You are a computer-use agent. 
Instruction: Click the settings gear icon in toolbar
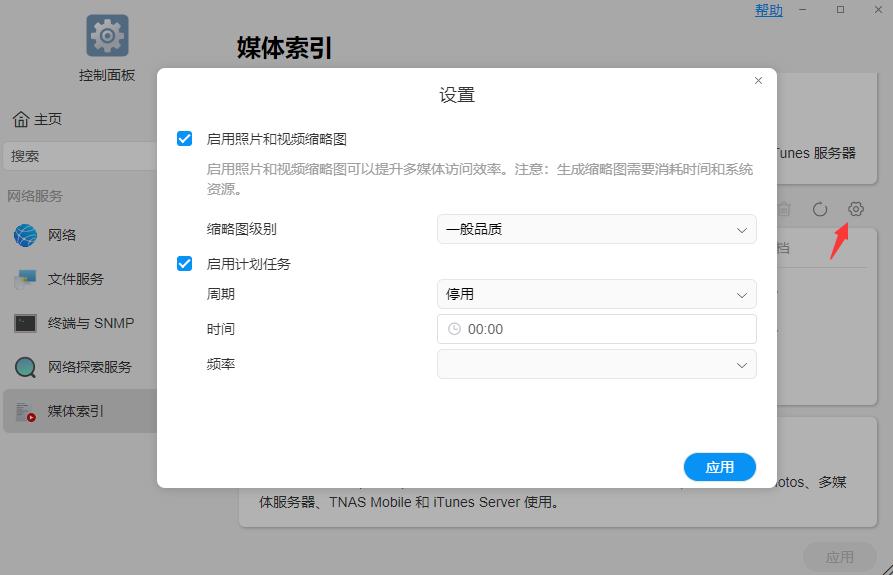coord(855,209)
